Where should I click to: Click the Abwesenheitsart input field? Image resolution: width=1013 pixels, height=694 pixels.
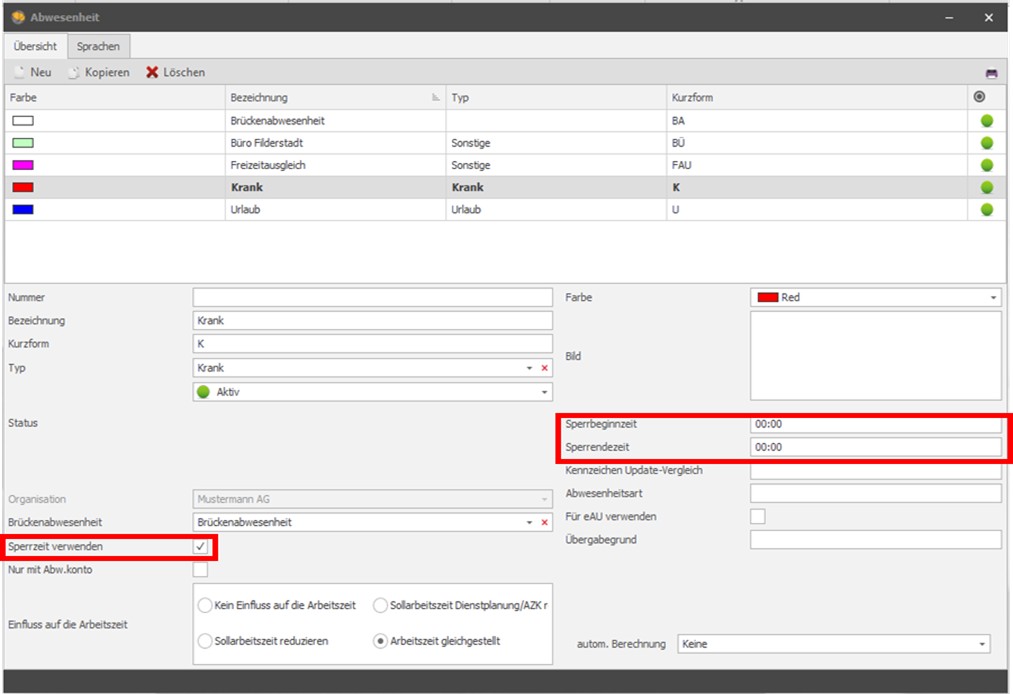click(875, 493)
